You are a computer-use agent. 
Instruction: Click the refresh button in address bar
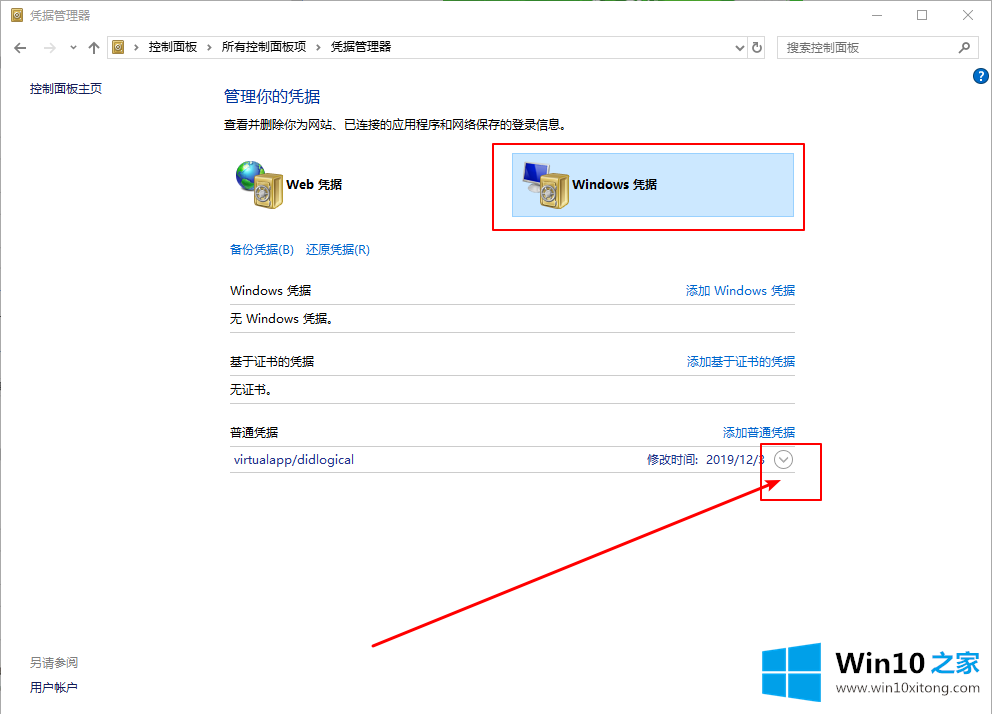pyautogui.click(x=757, y=47)
